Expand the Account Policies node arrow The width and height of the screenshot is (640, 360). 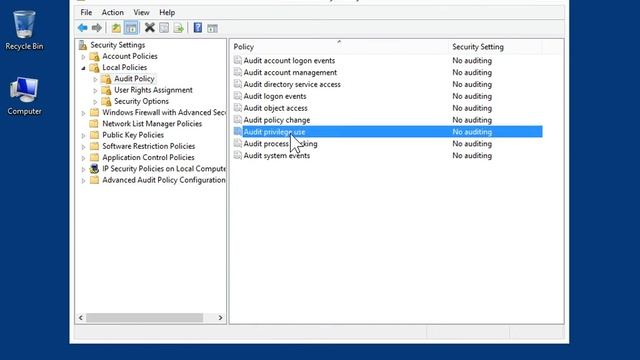tap(83, 57)
